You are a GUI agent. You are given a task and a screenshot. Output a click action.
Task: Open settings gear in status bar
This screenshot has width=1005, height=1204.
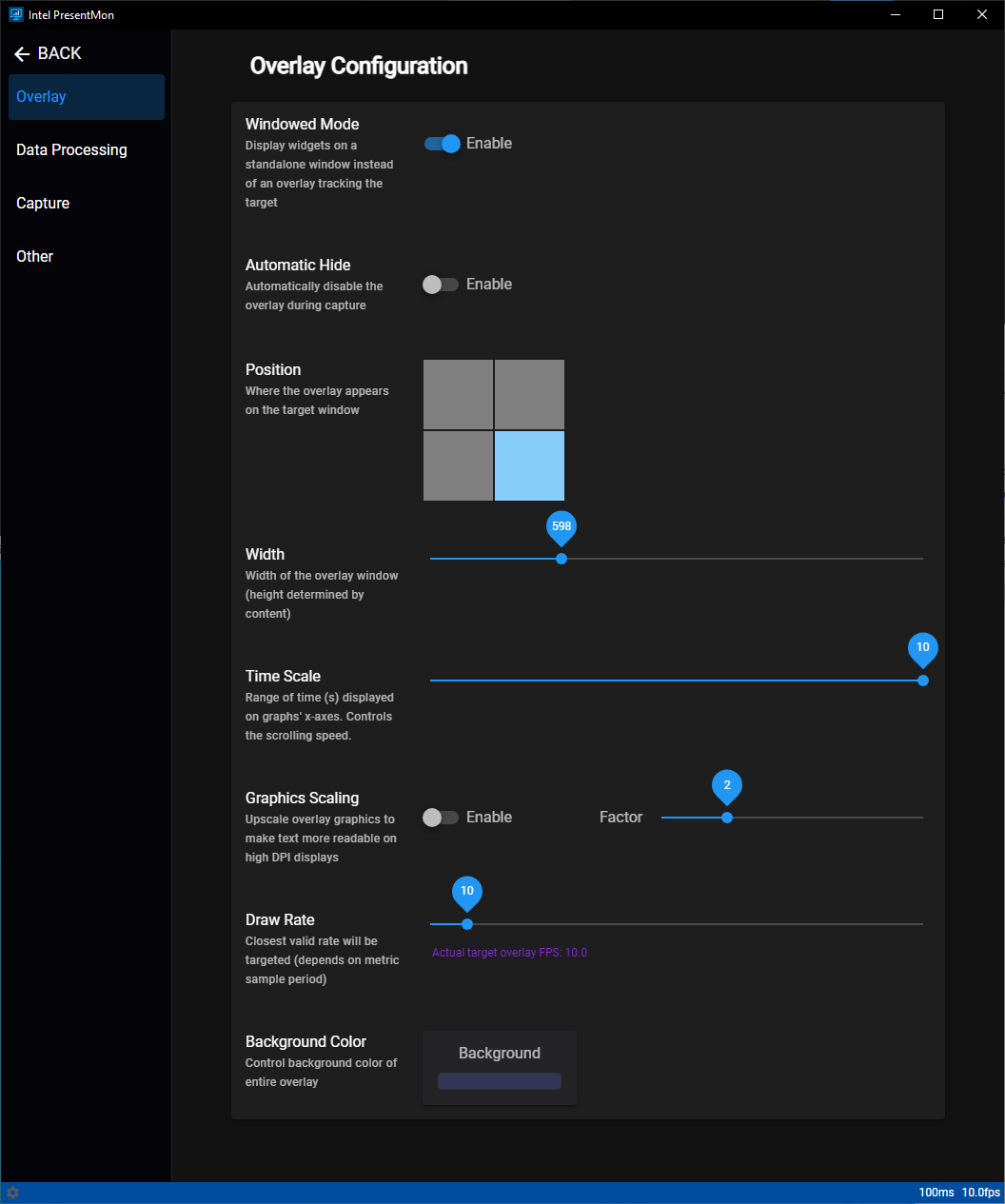pos(12,1193)
